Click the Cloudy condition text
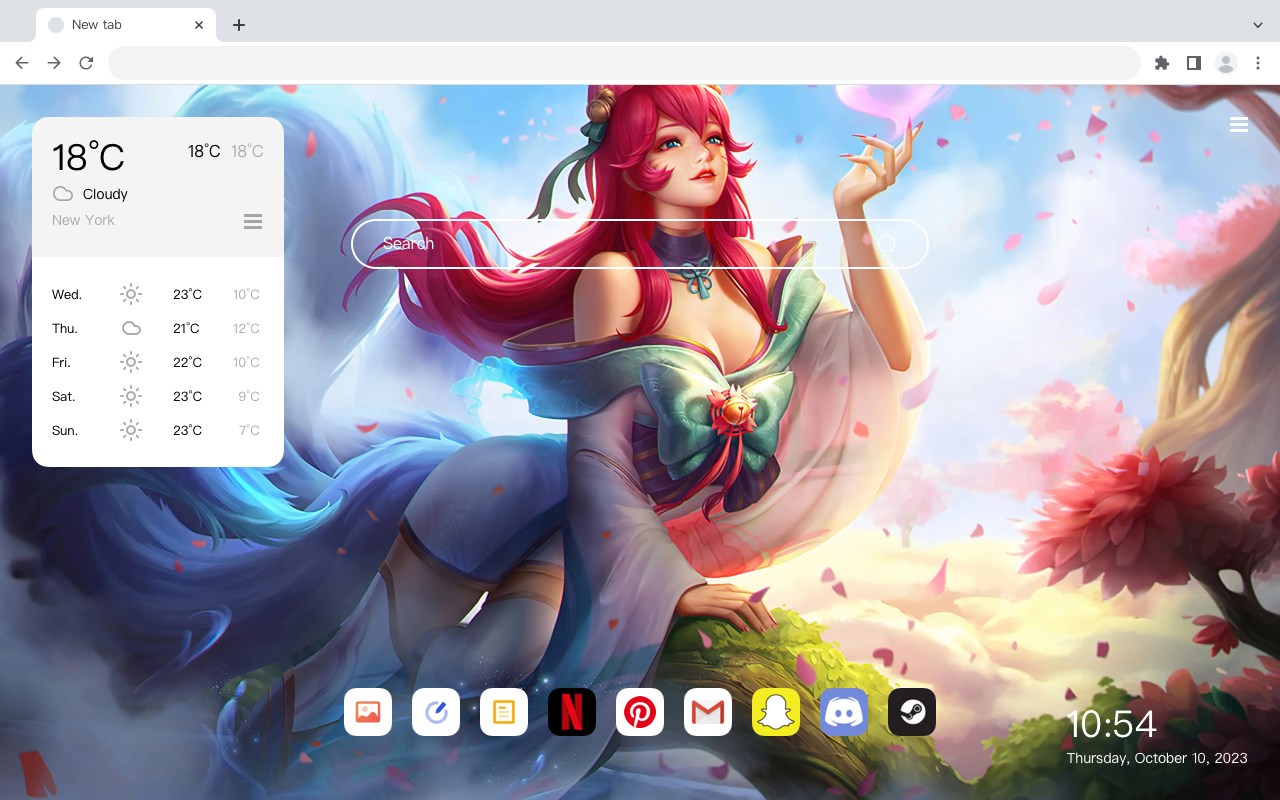Viewport: 1280px width, 800px height. (x=105, y=194)
